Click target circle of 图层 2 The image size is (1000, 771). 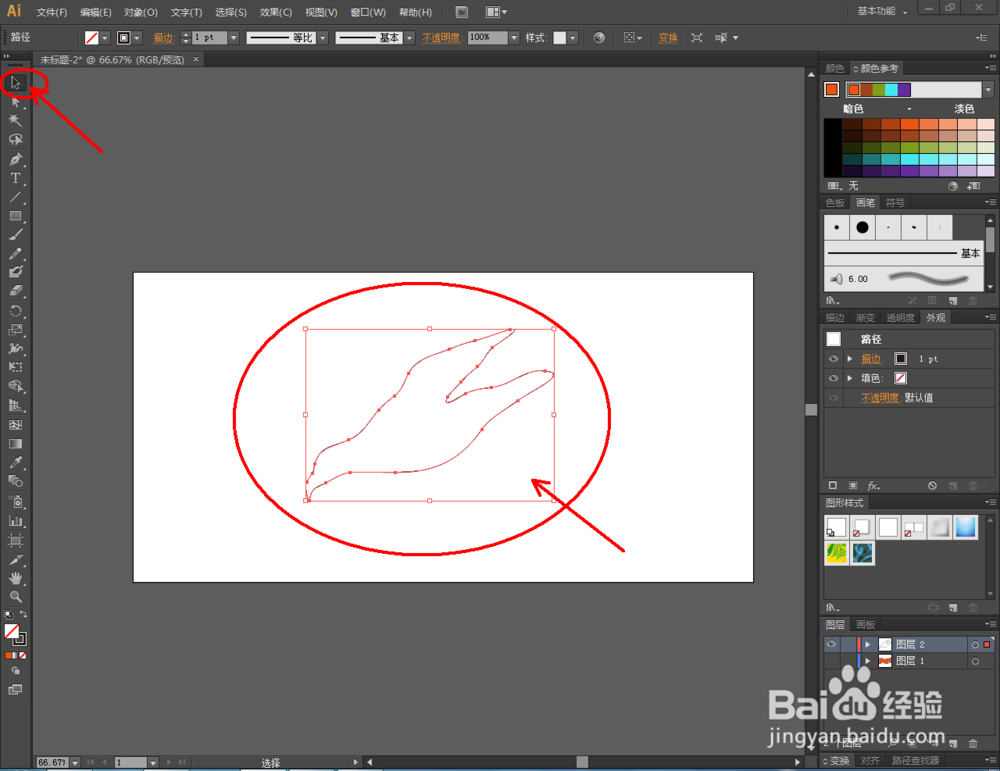[x=974, y=645]
